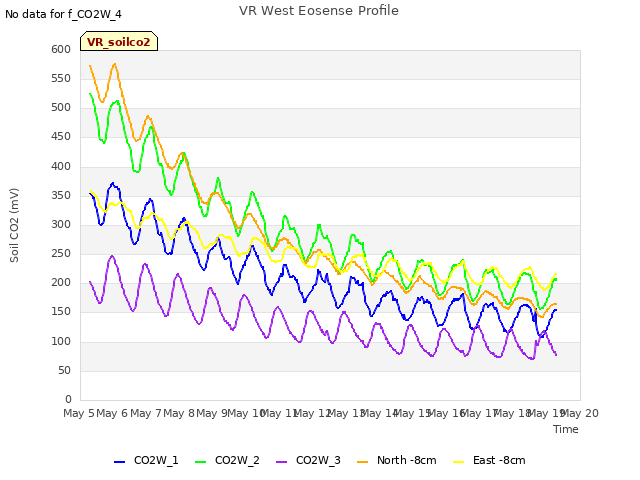Image resolution: width=640 pixels, height=480 pixels.
Task: Click the 350 y-axis tick label
Action: [x=61, y=196]
